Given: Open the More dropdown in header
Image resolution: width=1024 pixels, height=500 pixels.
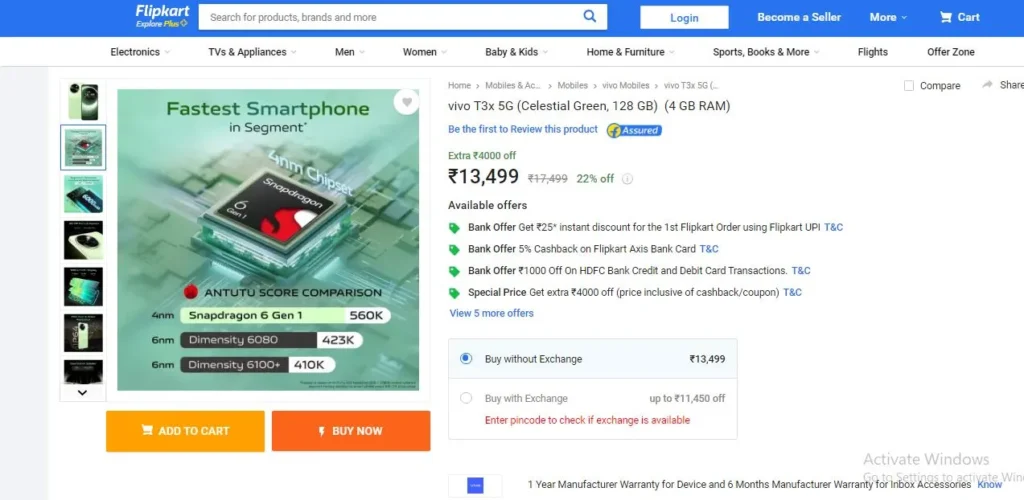Looking at the screenshot, I should click(x=888, y=18).
